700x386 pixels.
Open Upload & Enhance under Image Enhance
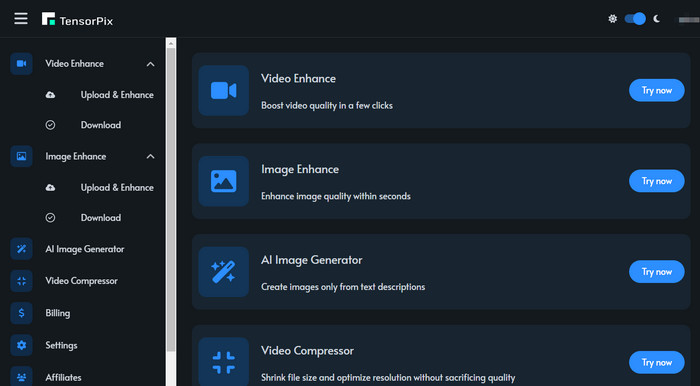[x=117, y=187]
